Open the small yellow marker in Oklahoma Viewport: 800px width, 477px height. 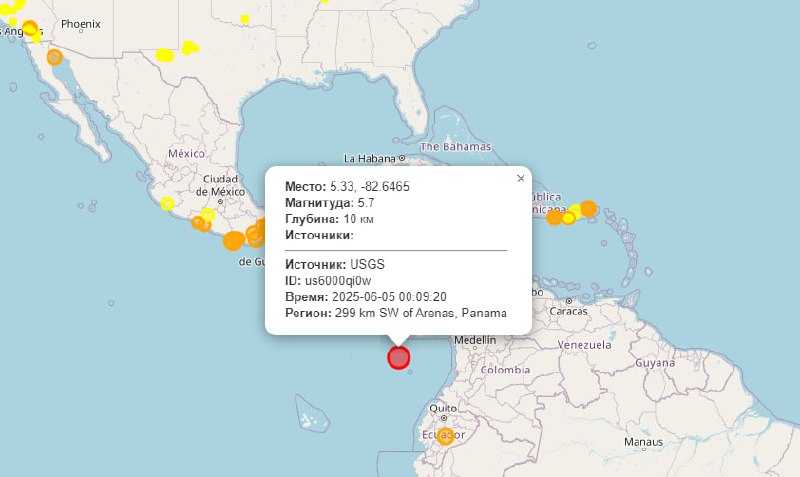245,19
